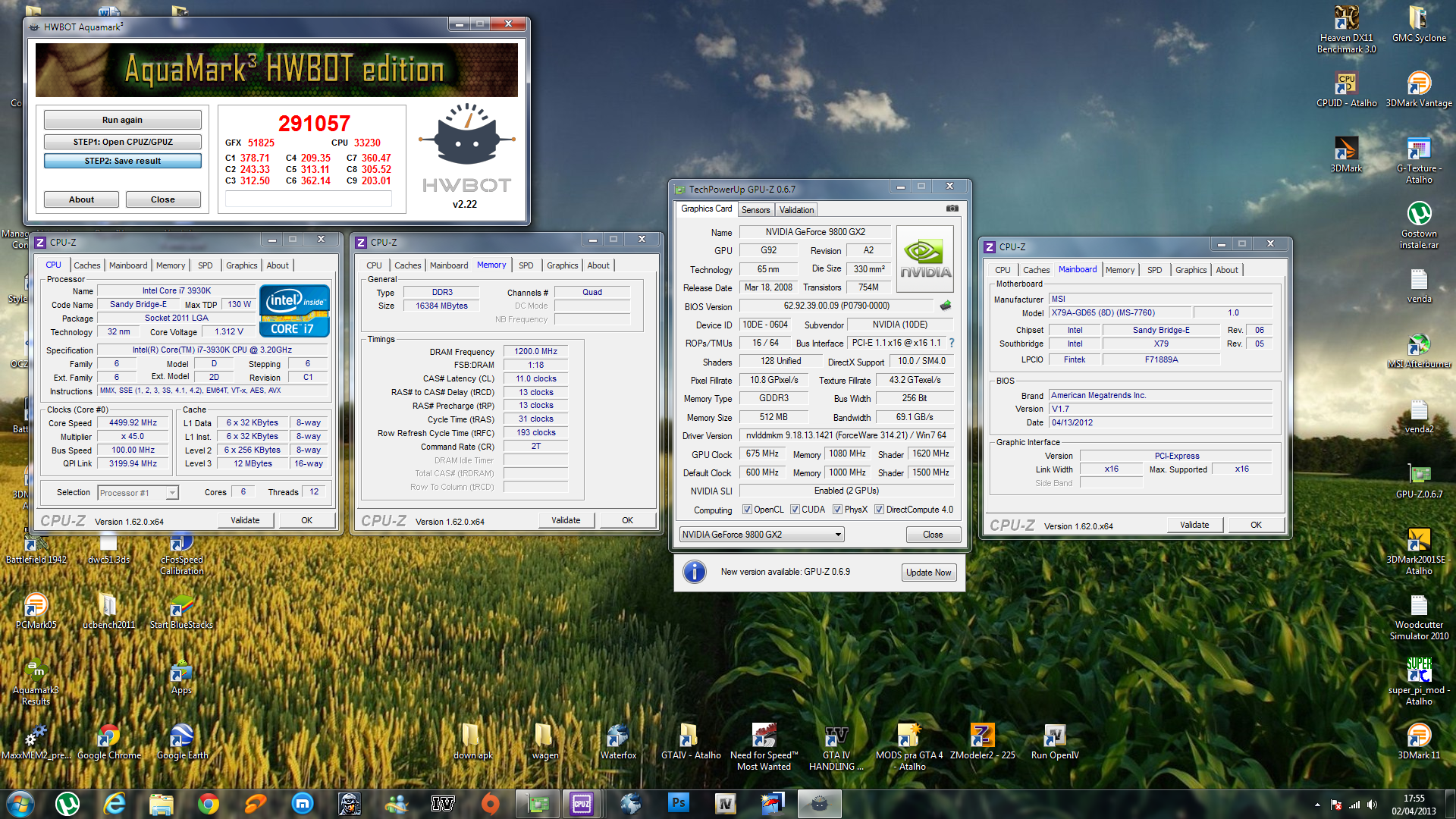Click the Close button in GPU-Z
Image resolution: width=1456 pixels, height=819 pixels.
coord(933,535)
